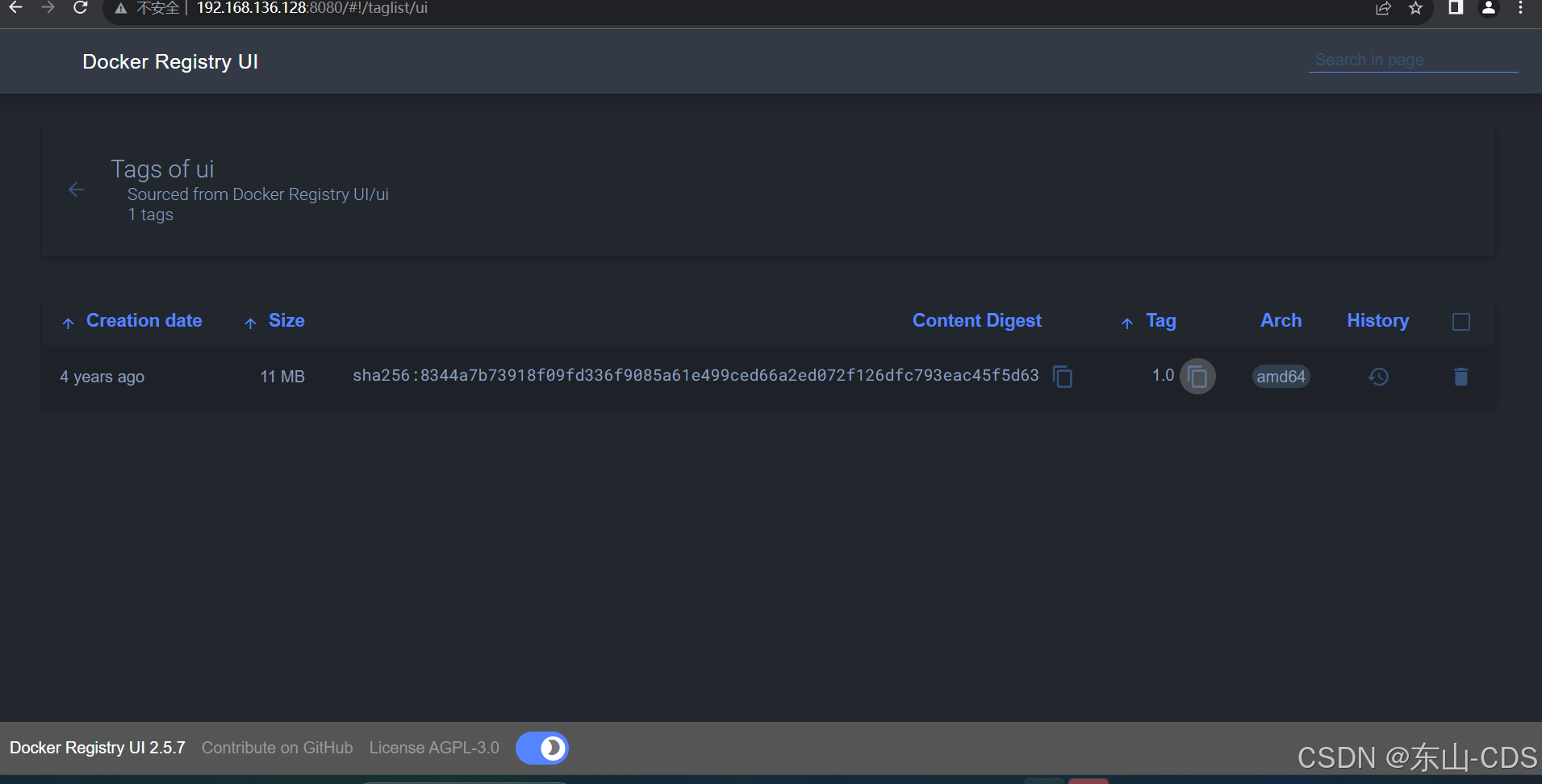Viewport: 1542px width, 784px height.
Task: Click the 4 years ago creation date
Action: 102,377
